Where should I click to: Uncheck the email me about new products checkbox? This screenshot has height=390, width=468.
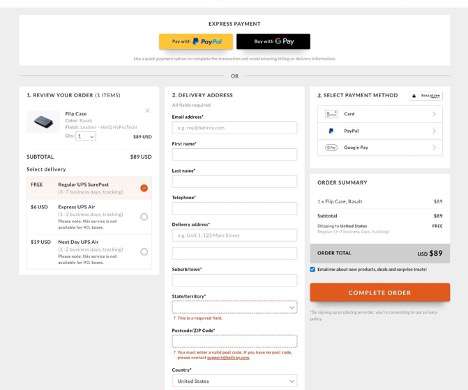click(312, 269)
